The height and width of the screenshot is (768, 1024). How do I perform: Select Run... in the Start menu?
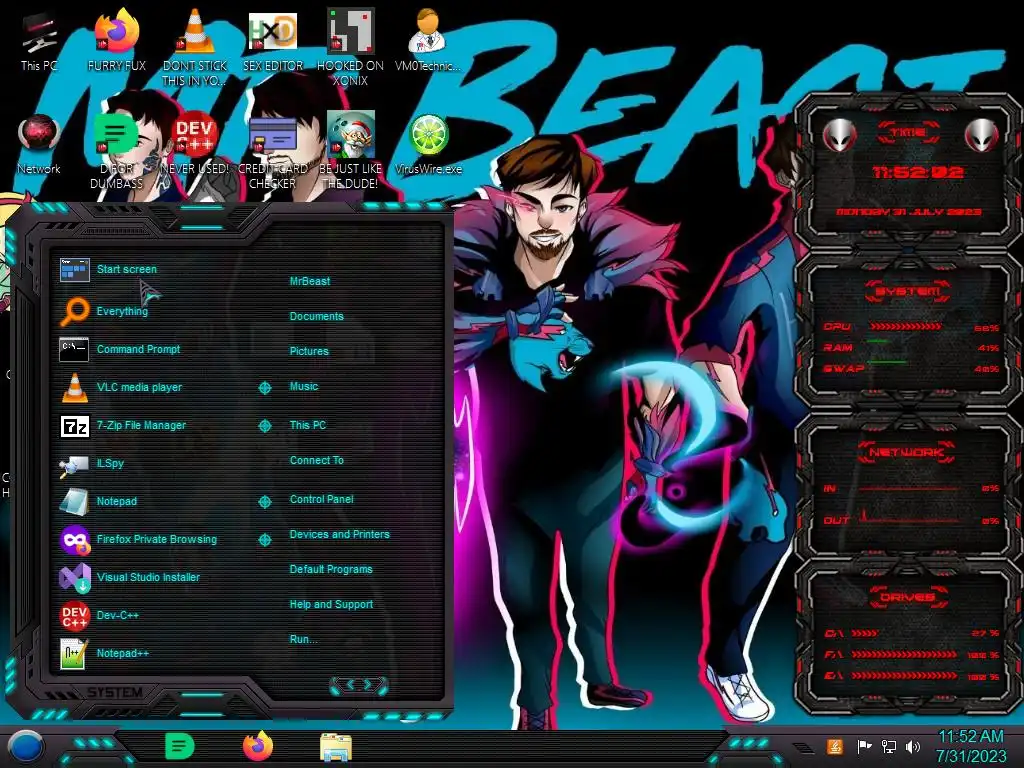point(303,639)
